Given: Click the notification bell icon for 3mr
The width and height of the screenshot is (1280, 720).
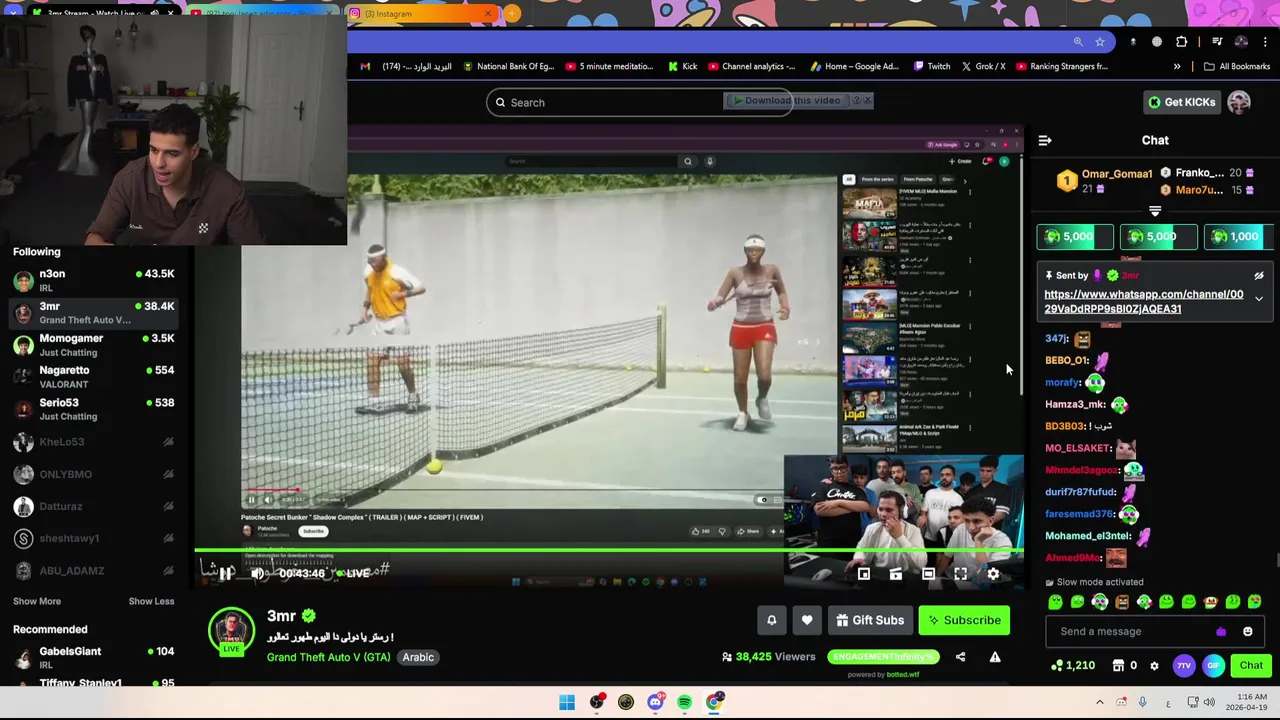Looking at the screenshot, I should pos(771,620).
